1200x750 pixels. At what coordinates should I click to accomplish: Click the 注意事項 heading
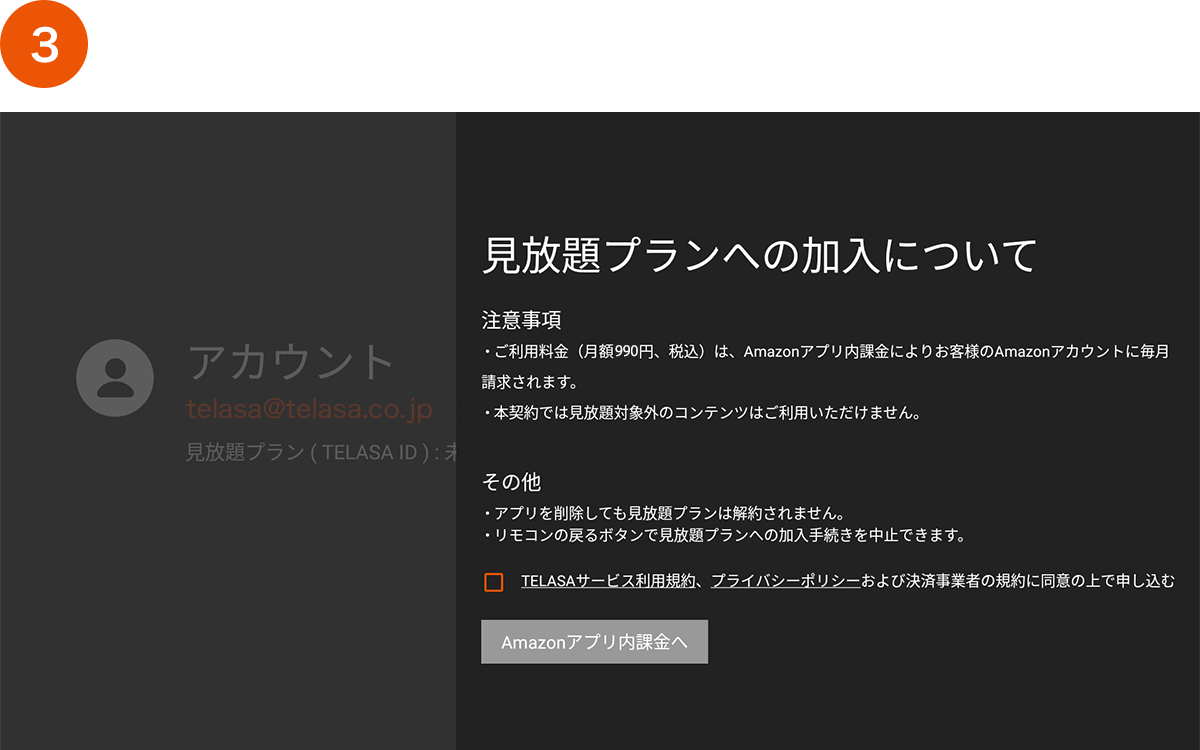tap(521, 320)
